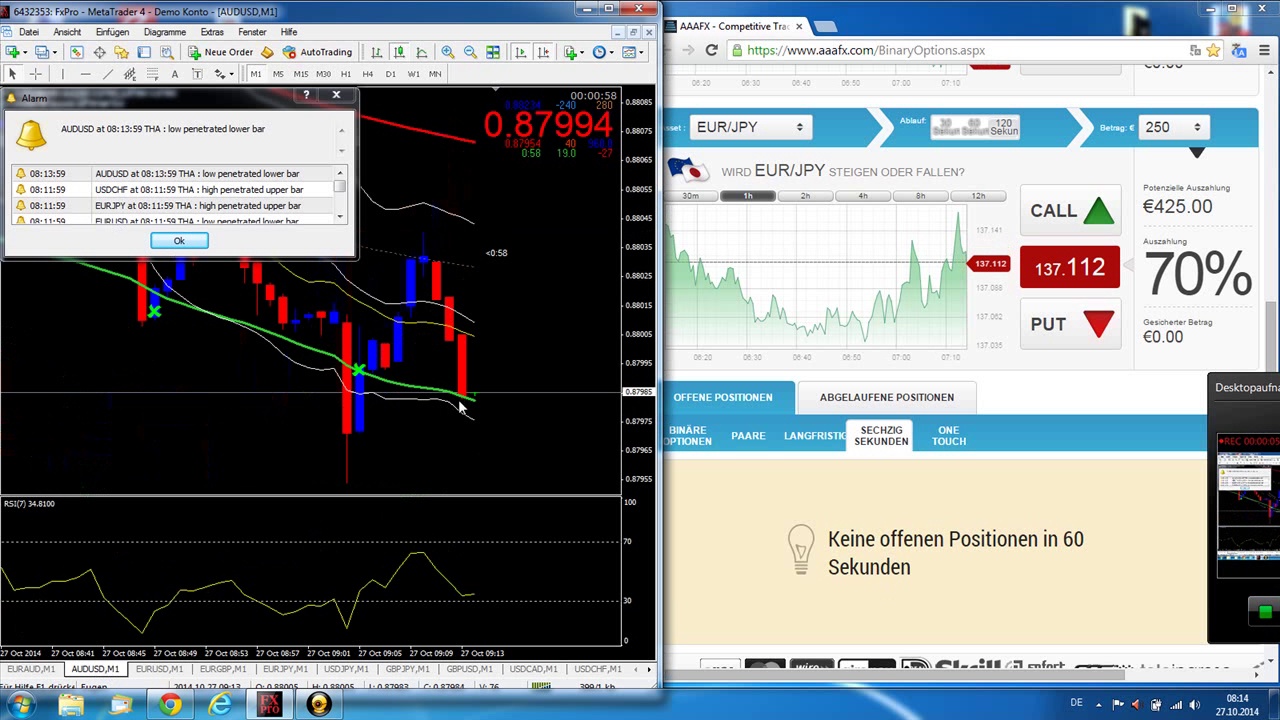Zoom out the chart with magnifier icon

(469, 52)
